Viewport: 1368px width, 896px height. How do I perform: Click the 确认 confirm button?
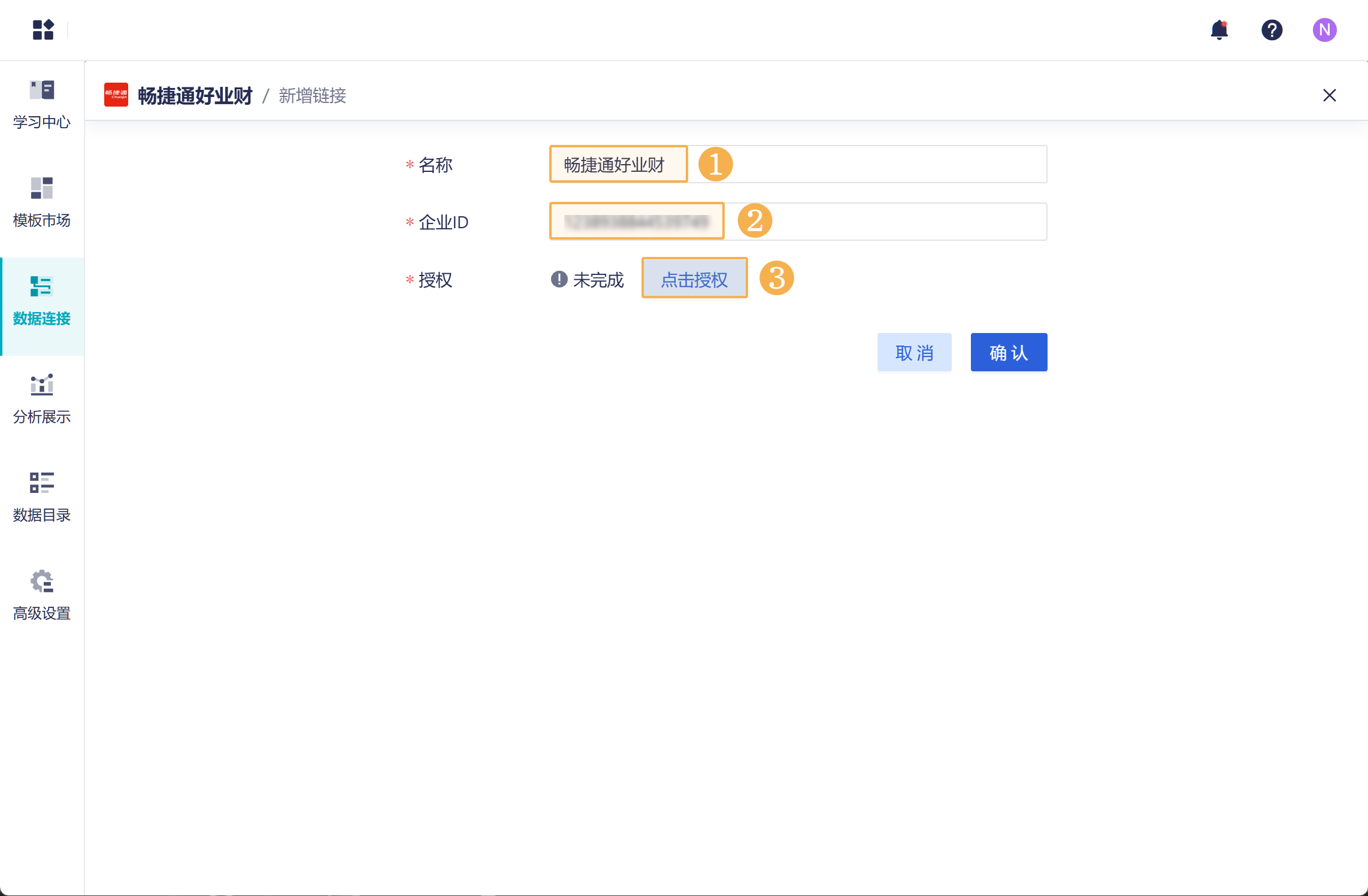coord(1009,352)
